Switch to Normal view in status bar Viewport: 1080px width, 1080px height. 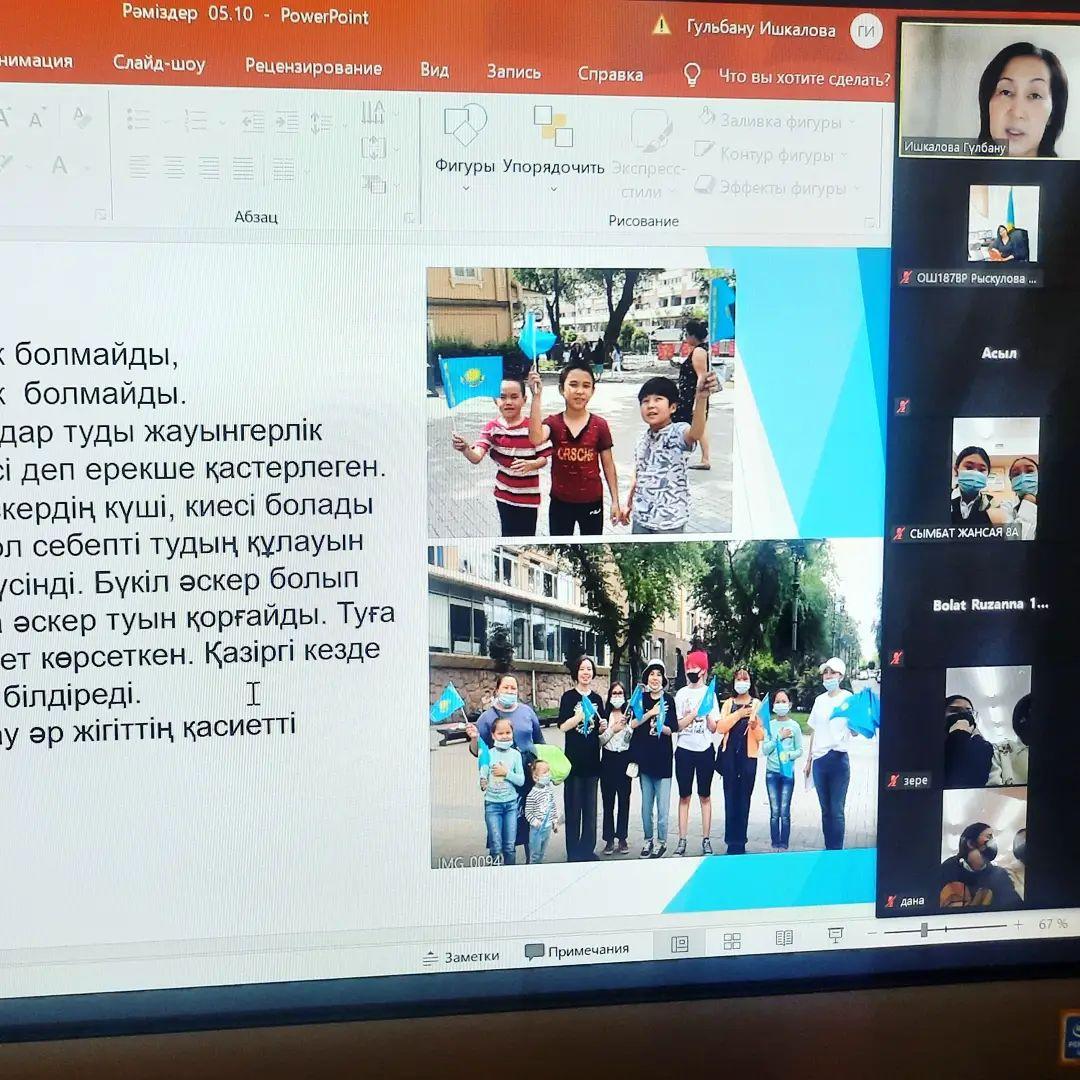click(x=680, y=943)
